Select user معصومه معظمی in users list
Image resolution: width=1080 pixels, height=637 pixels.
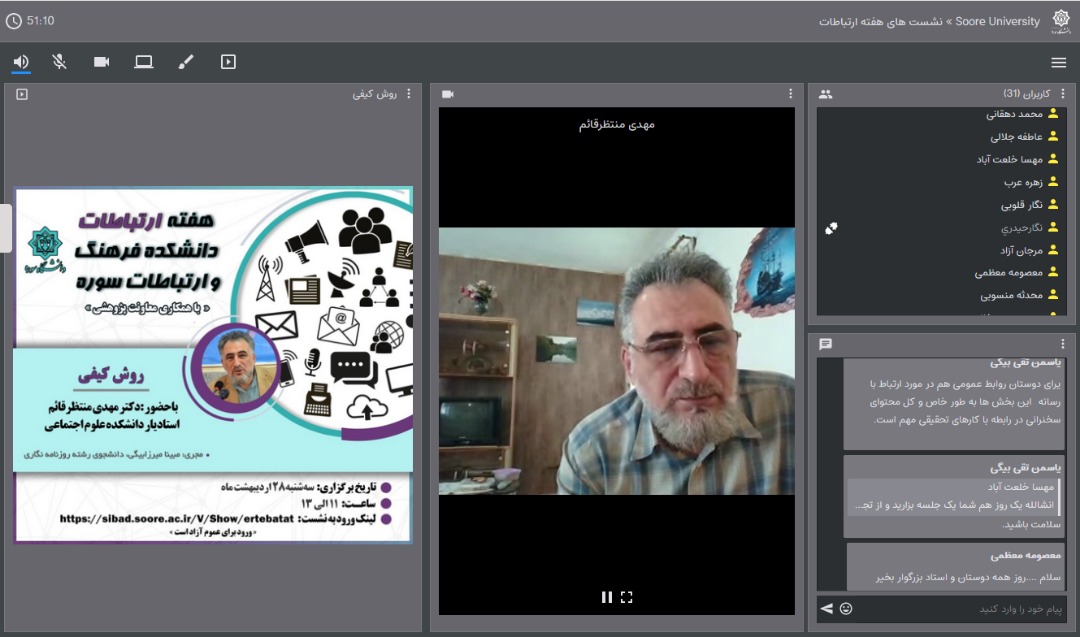click(x=1008, y=273)
